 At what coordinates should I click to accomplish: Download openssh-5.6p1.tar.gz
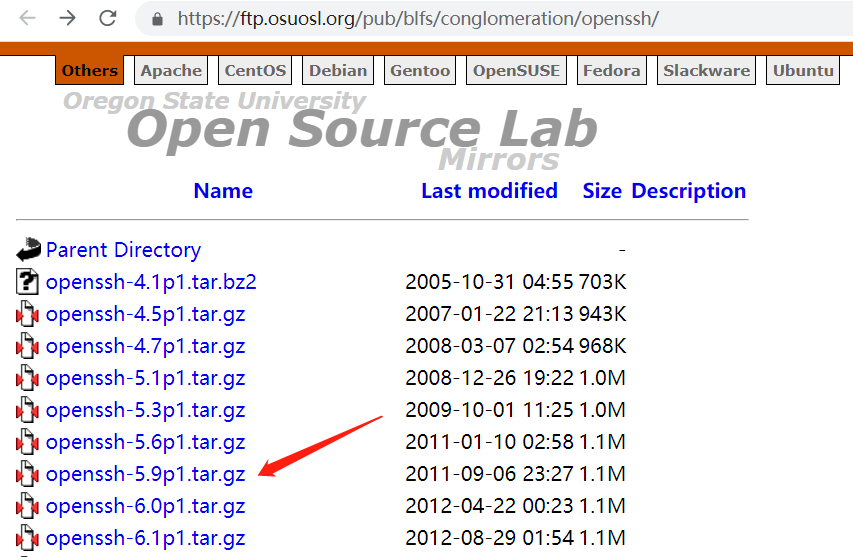[x=145, y=443]
